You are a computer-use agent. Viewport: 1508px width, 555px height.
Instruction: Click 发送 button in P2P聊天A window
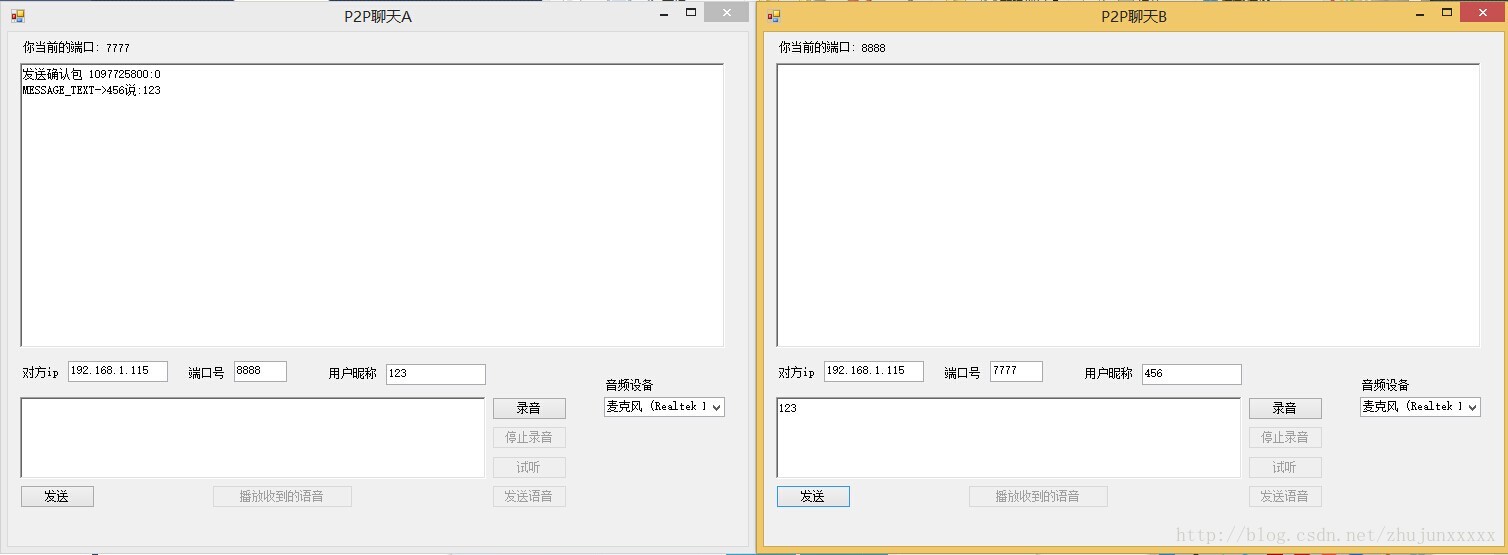click(57, 496)
